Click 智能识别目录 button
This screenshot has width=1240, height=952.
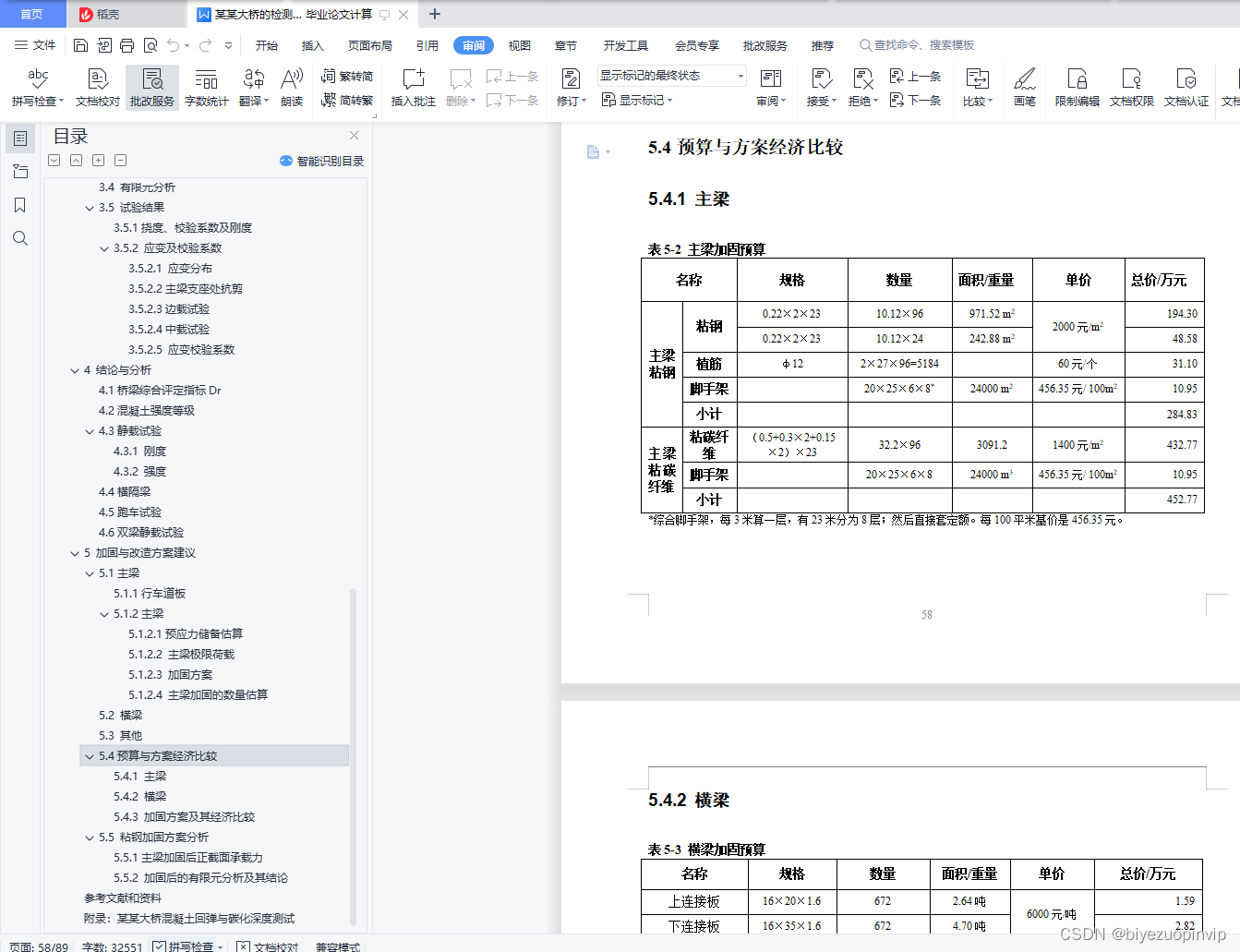(321, 161)
